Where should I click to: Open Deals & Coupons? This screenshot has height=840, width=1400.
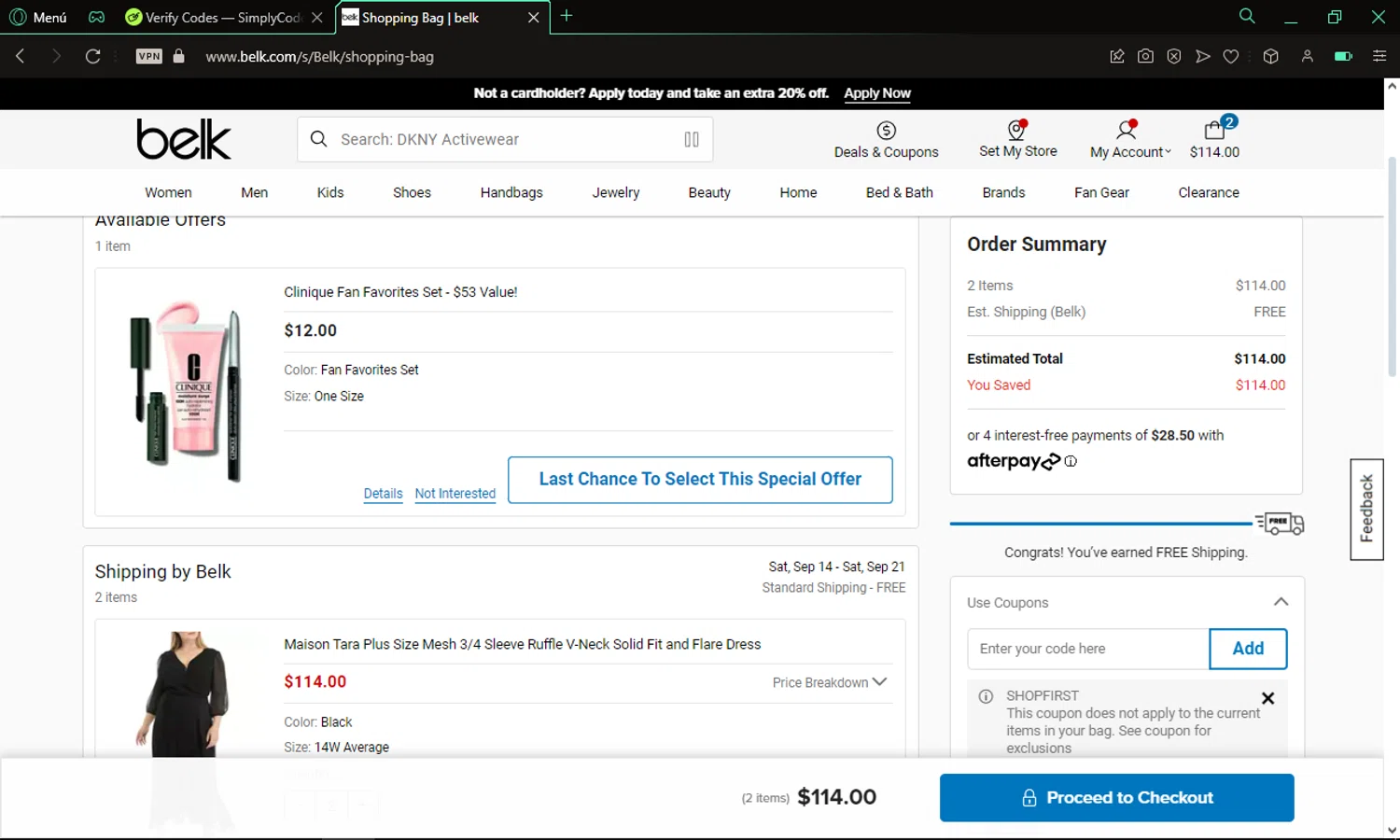(x=887, y=140)
